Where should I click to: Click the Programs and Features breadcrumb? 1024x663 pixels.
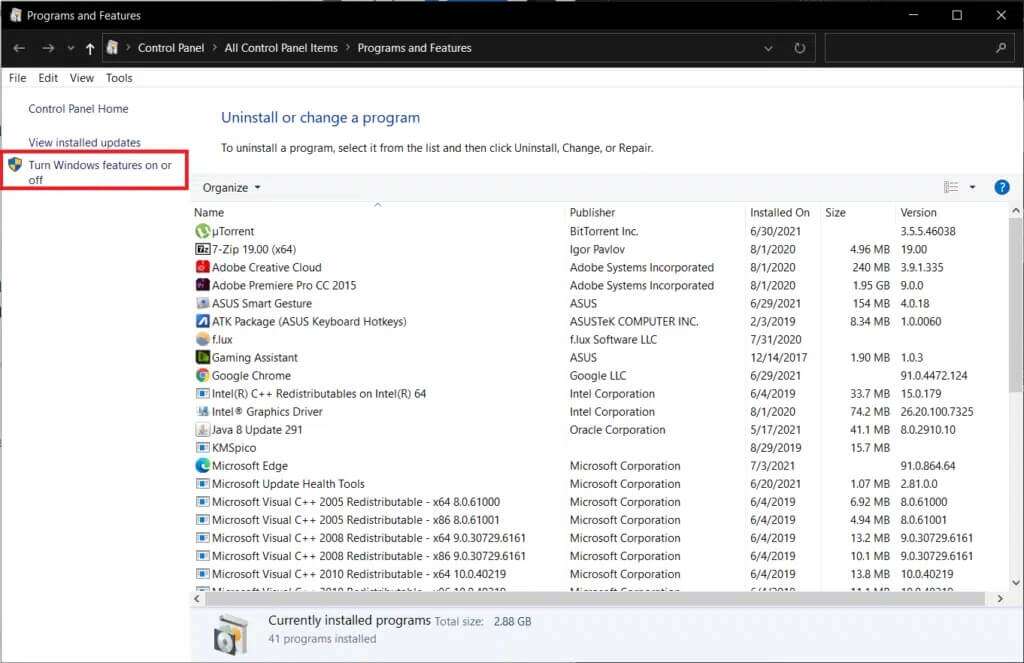(414, 48)
